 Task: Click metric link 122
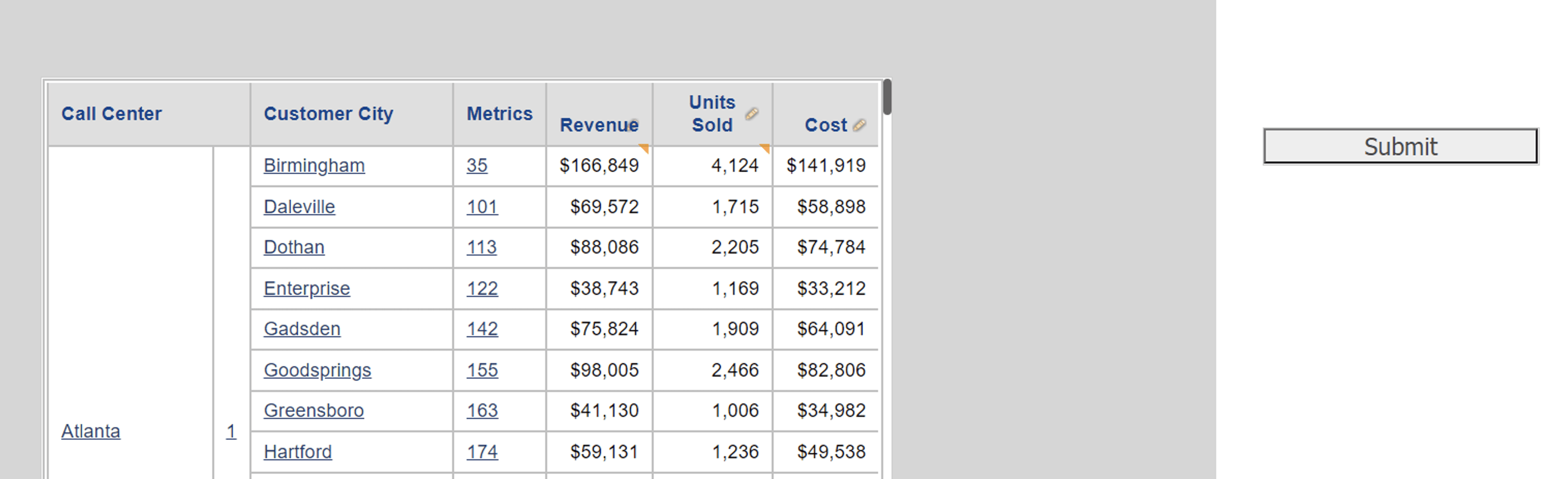tap(482, 289)
